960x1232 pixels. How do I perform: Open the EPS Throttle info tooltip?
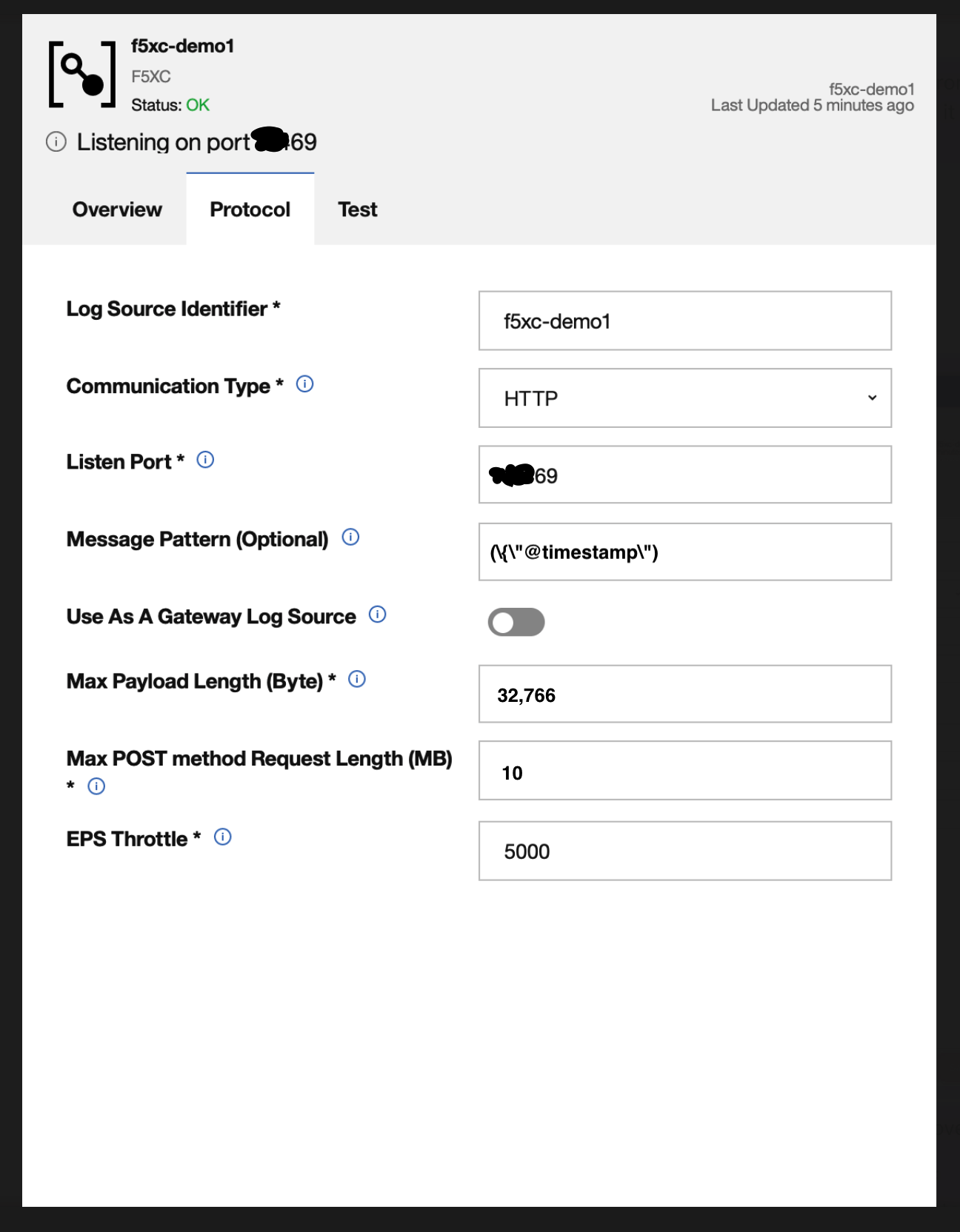[221, 837]
